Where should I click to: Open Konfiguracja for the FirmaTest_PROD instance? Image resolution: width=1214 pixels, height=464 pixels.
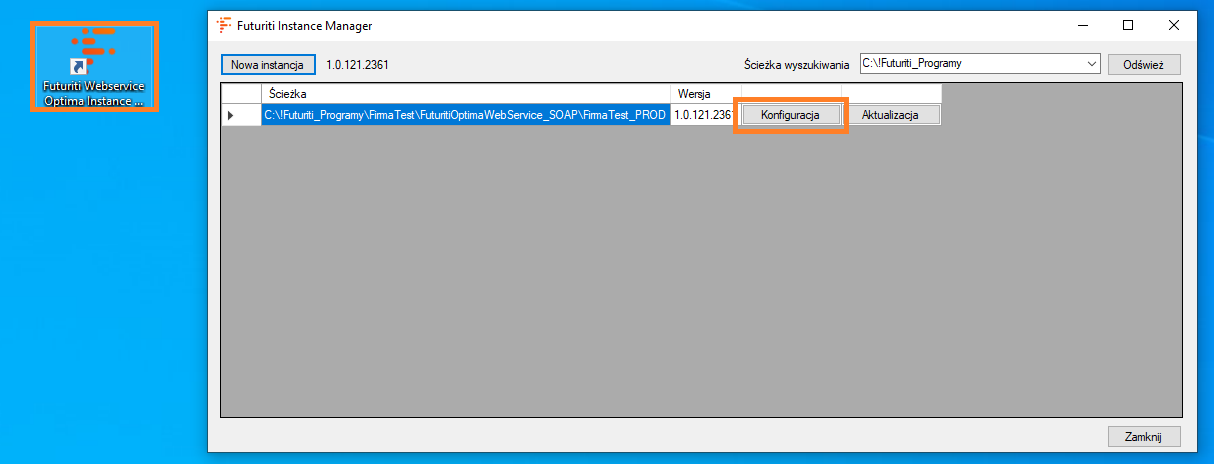coord(790,115)
